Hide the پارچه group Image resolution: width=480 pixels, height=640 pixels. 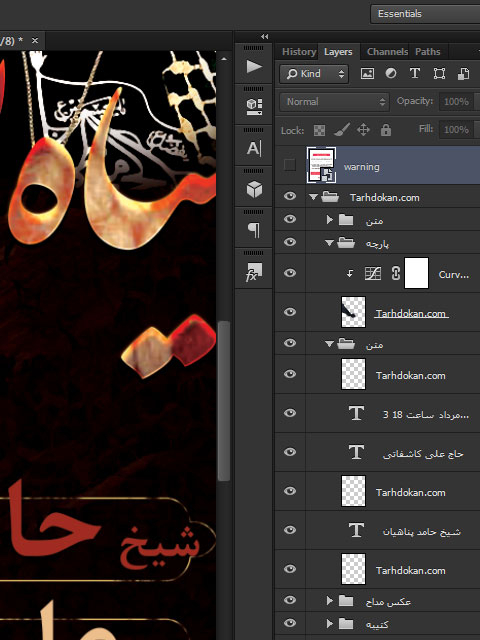290,242
